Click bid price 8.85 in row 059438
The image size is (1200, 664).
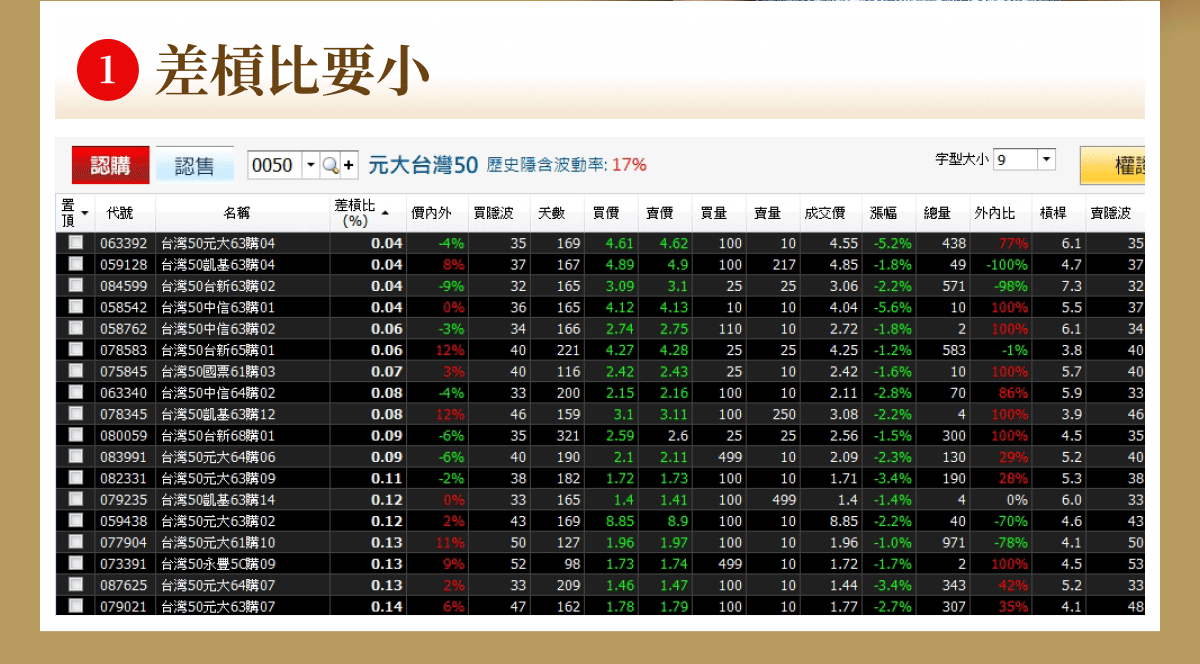620,521
